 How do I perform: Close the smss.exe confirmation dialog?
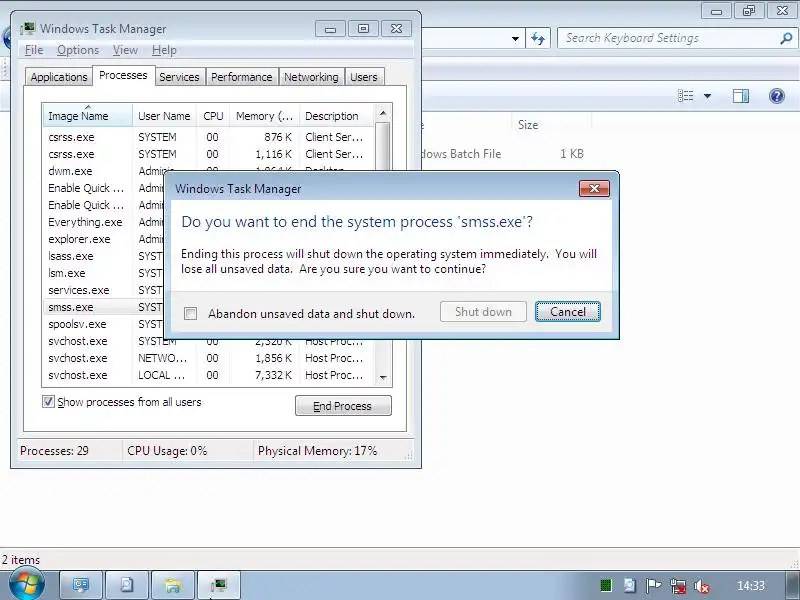[x=594, y=188]
